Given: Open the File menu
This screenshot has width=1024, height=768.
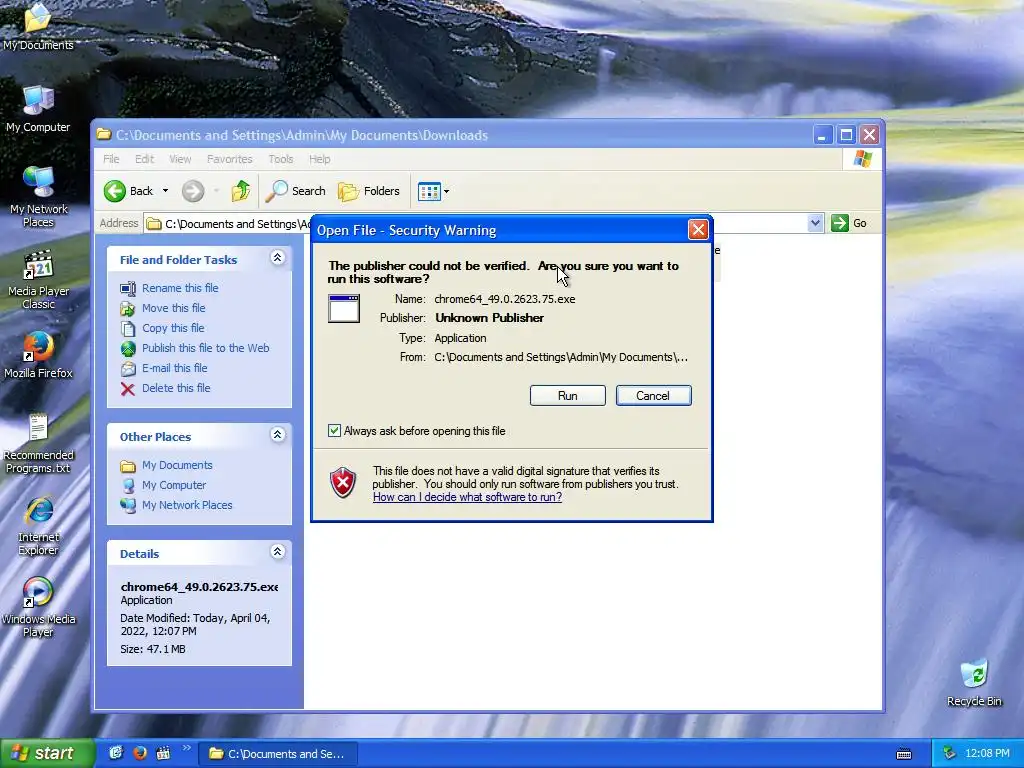Looking at the screenshot, I should point(111,159).
